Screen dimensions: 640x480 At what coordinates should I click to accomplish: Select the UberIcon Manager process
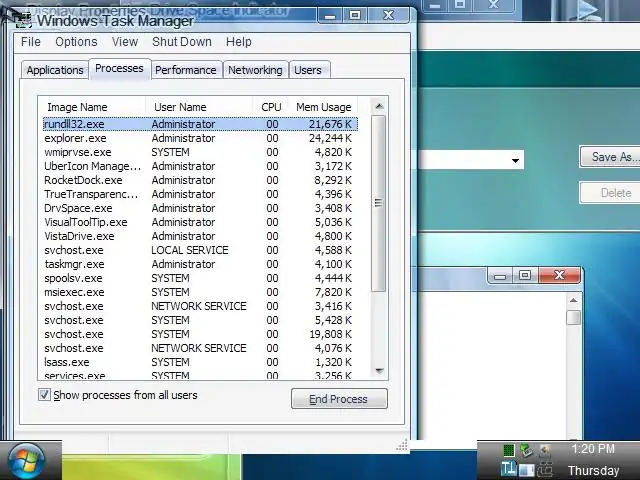tap(200, 166)
